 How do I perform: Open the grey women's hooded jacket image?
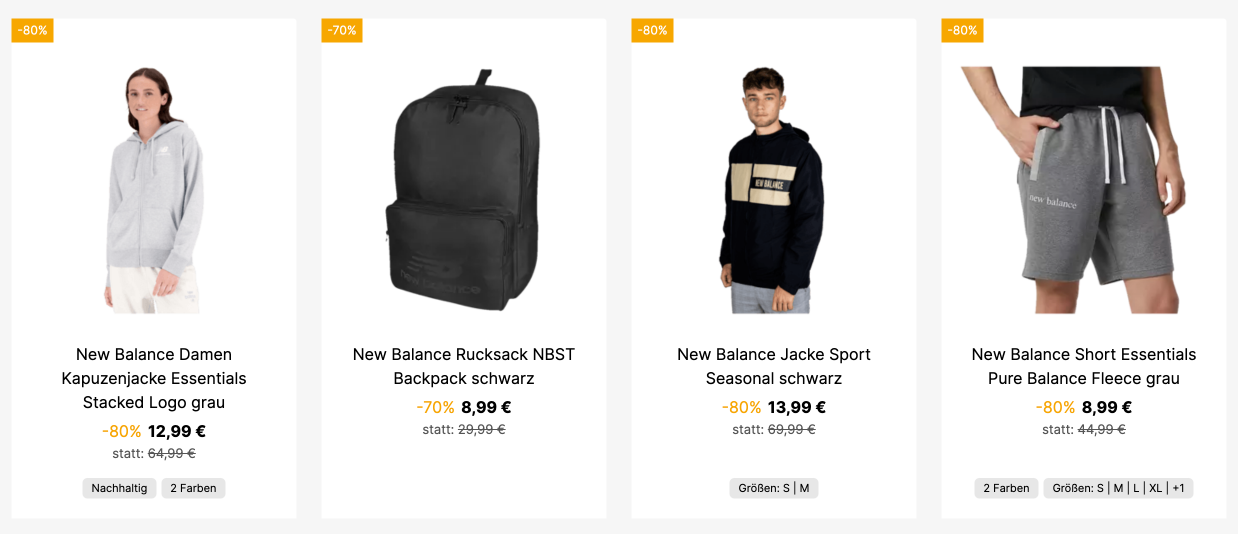tap(154, 190)
